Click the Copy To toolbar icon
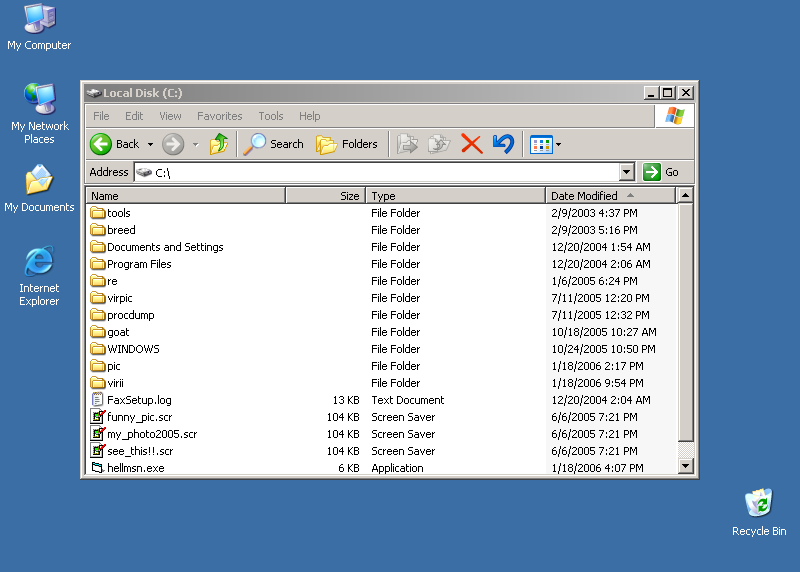 point(439,144)
